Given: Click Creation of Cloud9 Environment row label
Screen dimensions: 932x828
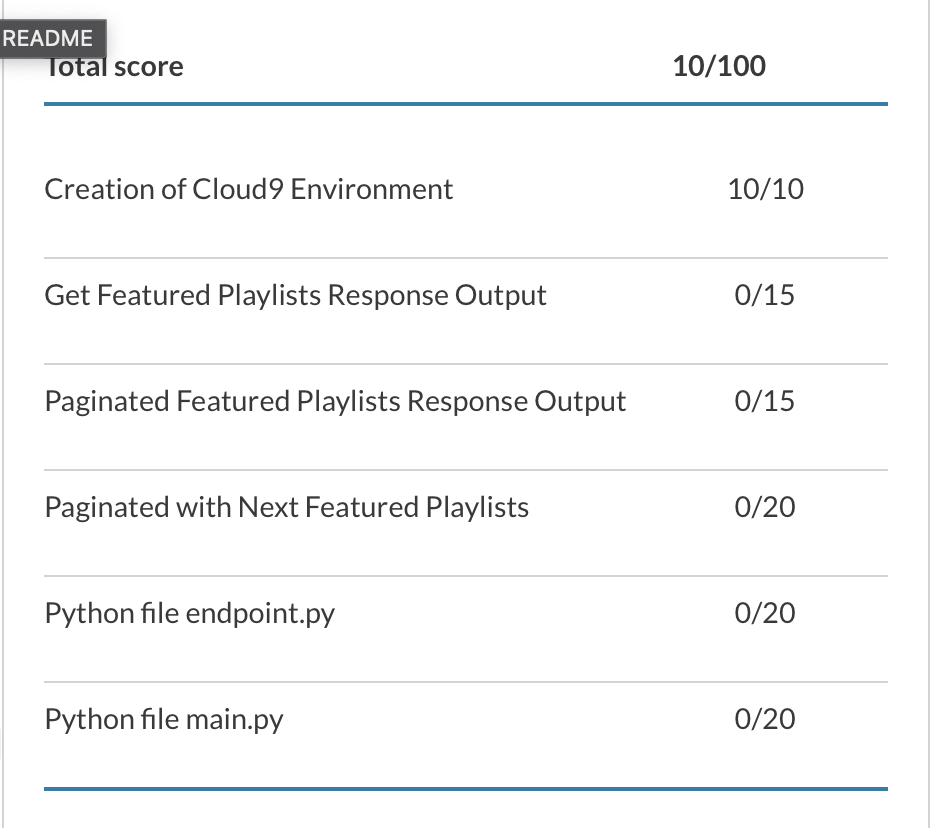Looking at the screenshot, I should (x=248, y=190).
